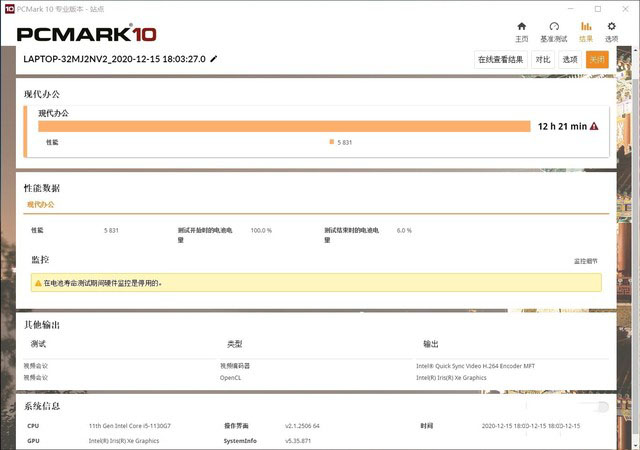The image size is (640, 450).
Task: Click the orange 现代办公 battery life bar
Action: tap(284, 126)
